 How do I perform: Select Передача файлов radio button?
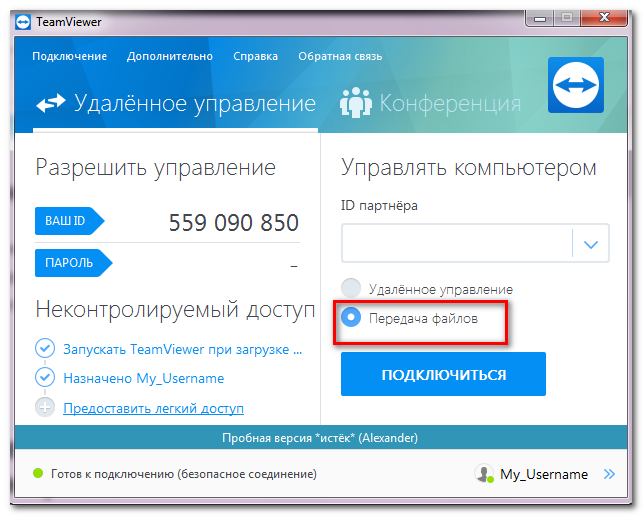351,317
